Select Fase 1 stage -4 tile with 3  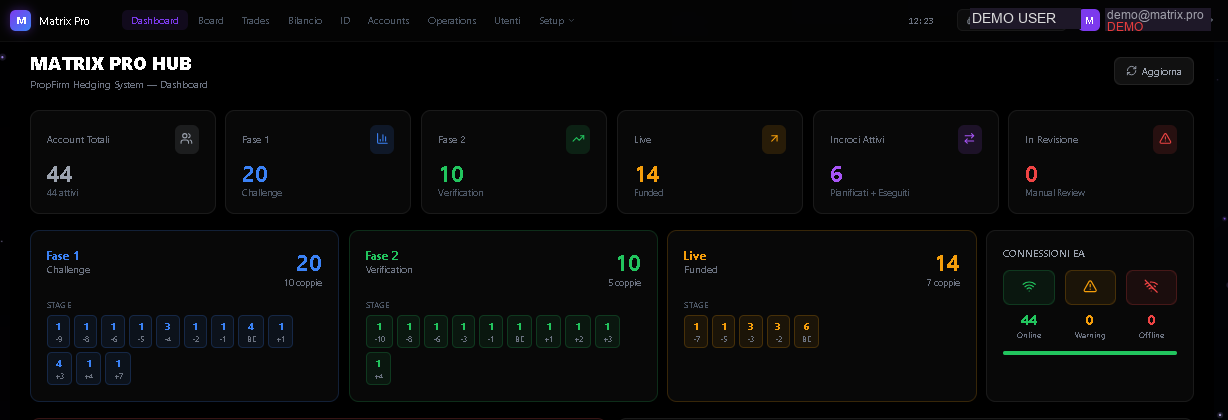pyautogui.click(x=168, y=332)
